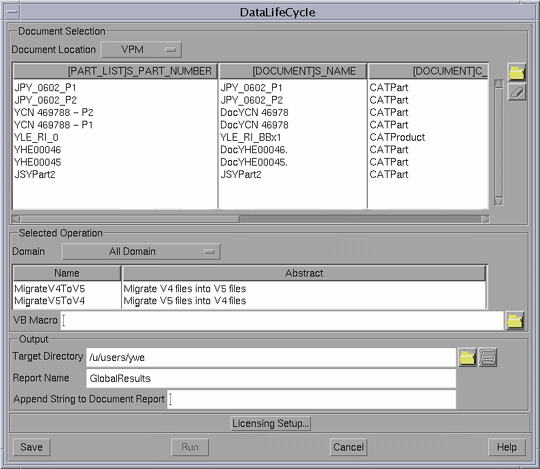Expand the All Domain dropdown
This screenshot has height=469, width=540.
pyautogui.click(x=141, y=252)
